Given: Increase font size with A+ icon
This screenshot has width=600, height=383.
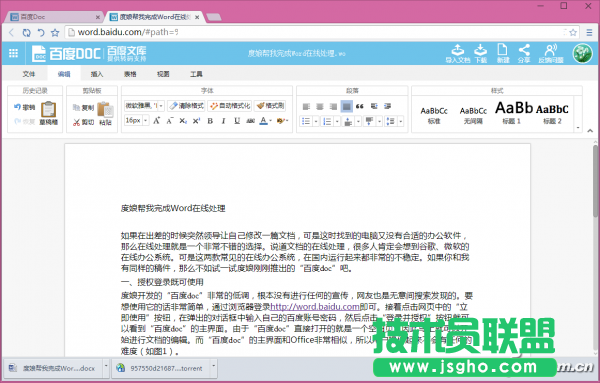Looking at the screenshot, I should tap(156, 121).
